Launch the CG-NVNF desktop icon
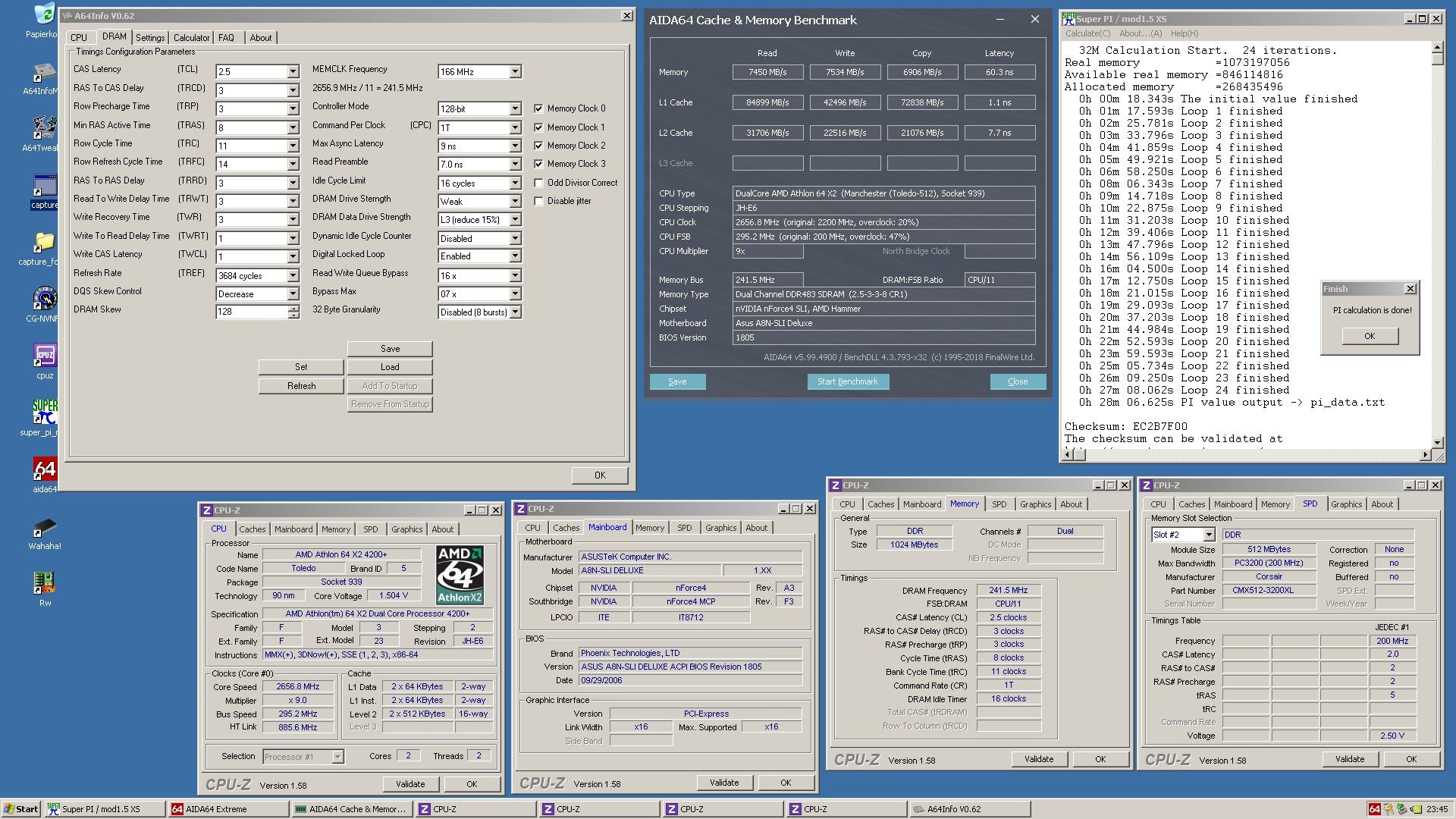Image resolution: width=1456 pixels, height=819 pixels. pos(44,299)
